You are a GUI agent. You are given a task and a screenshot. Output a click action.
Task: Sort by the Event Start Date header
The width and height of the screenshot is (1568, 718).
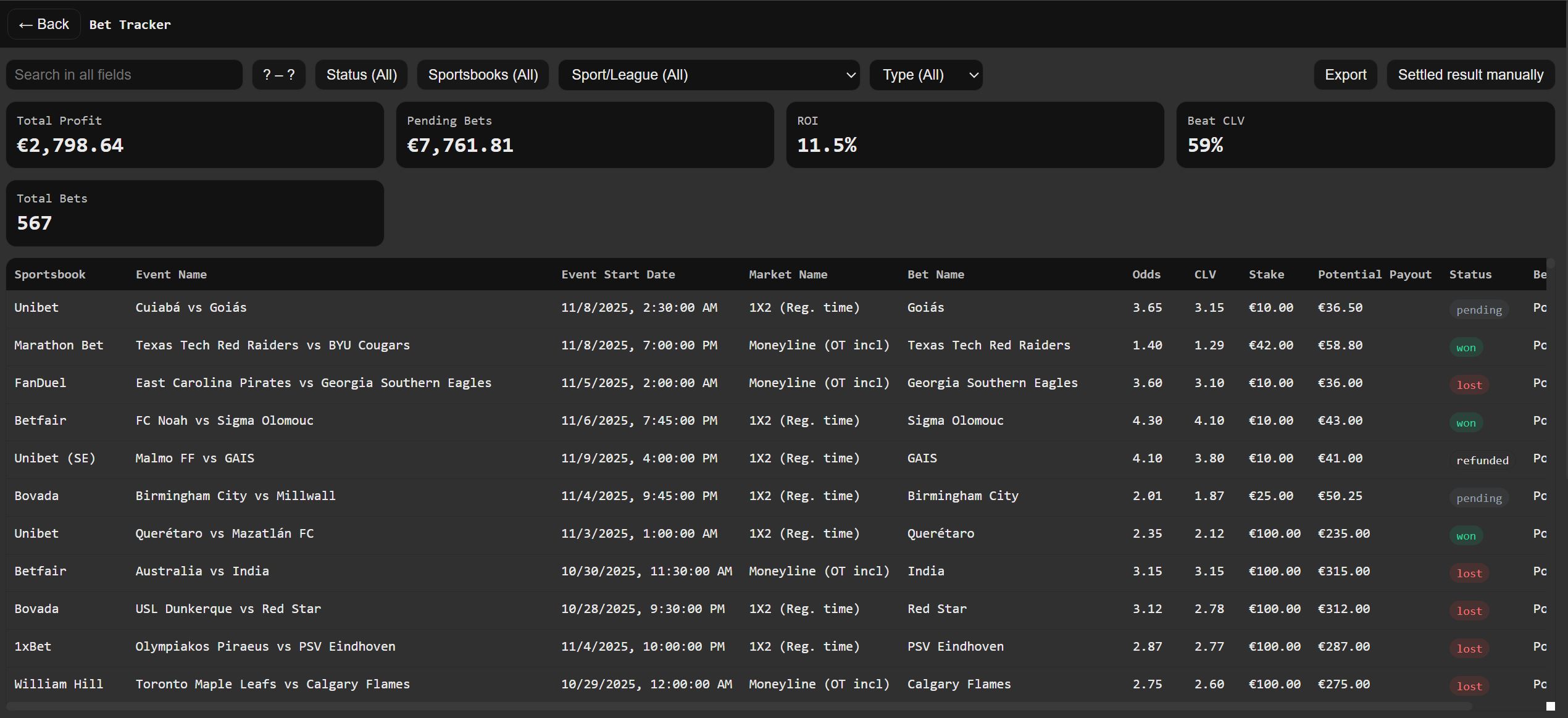pyautogui.click(x=617, y=275)
